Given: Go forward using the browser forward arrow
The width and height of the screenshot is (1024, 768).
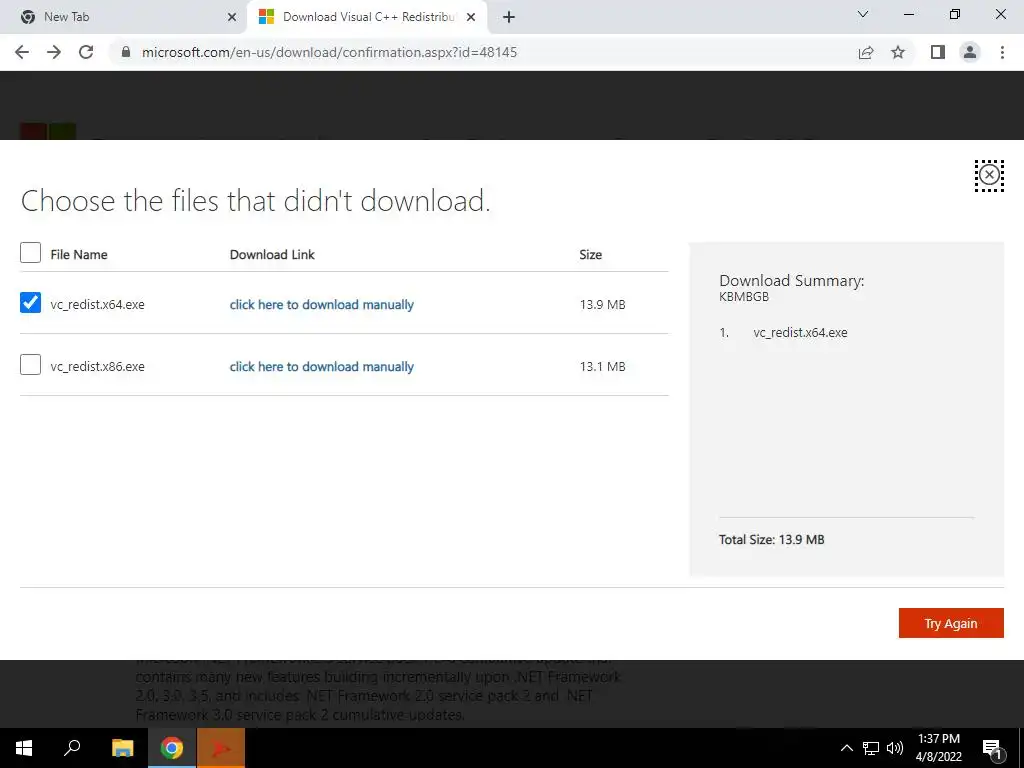Looking at the screenshot, I should [54, 52].
